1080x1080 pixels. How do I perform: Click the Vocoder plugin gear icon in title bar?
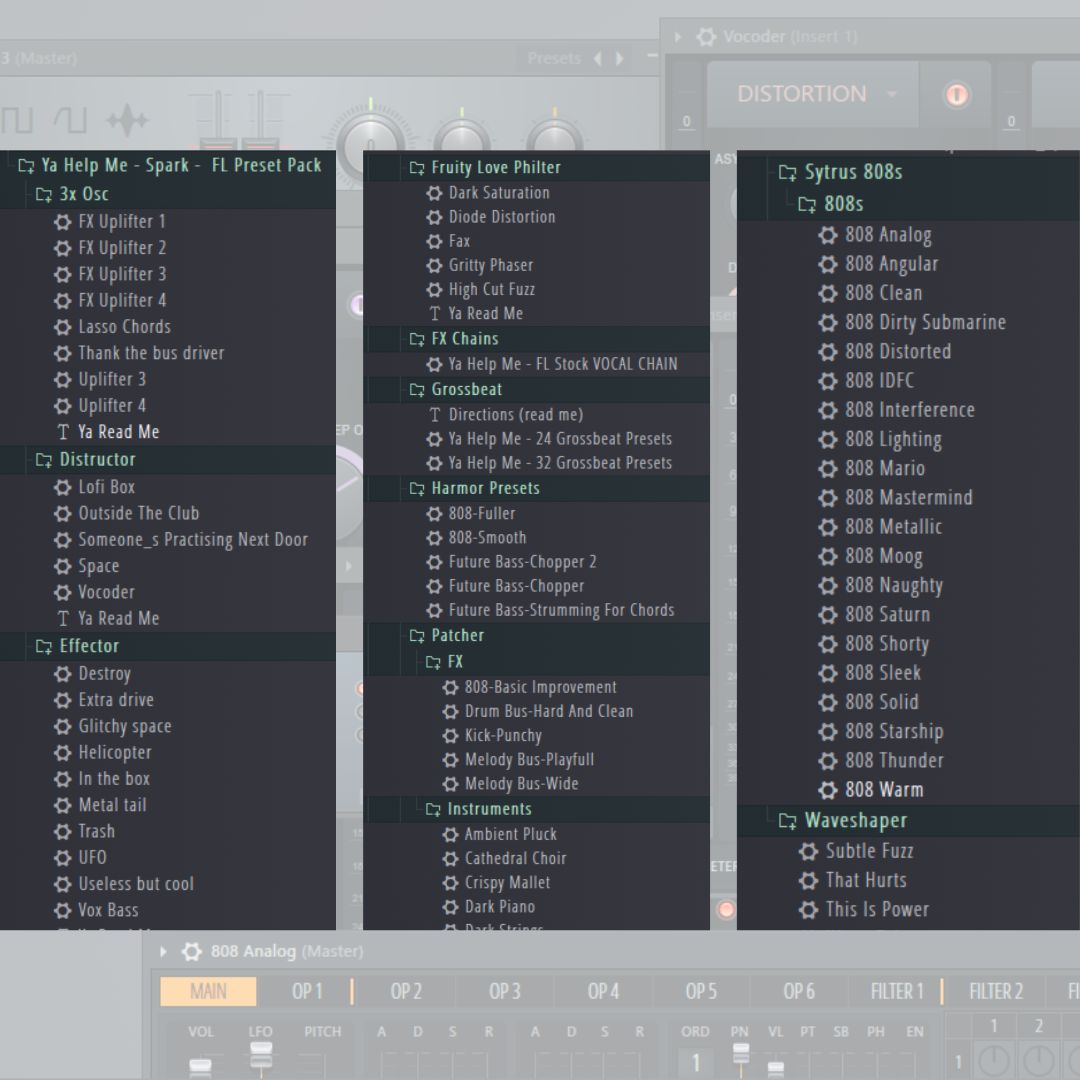706,37
